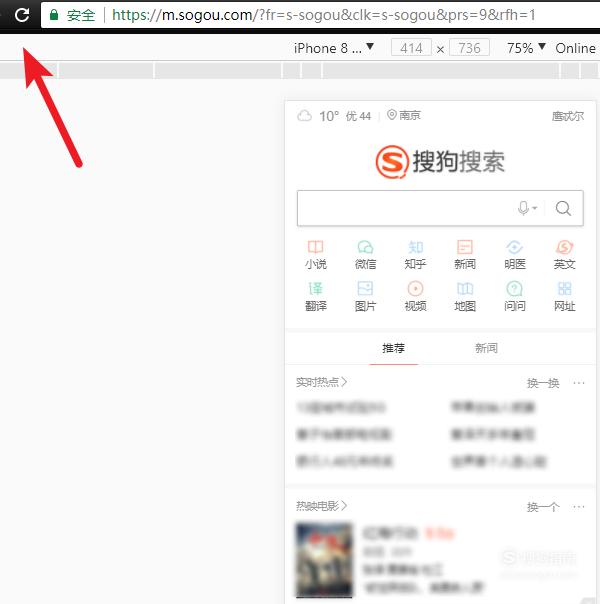Click the cloud weather icon
This screenshot has height=604, width=600.
(305, 116)
